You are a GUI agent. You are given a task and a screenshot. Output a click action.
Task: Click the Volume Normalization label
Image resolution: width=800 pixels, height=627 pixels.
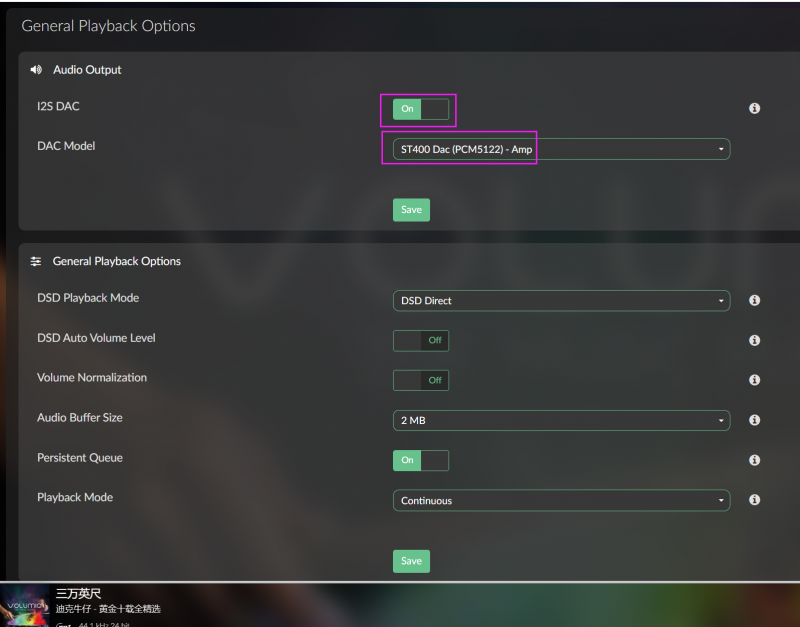click(x=92, y=378)
